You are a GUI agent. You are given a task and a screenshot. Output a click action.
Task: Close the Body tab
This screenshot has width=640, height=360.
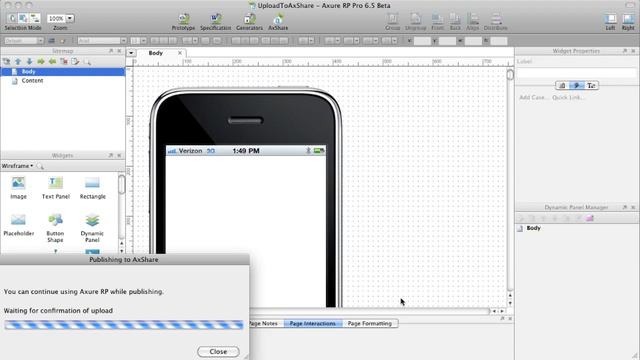pyautogui.click(x=180, y=53)
